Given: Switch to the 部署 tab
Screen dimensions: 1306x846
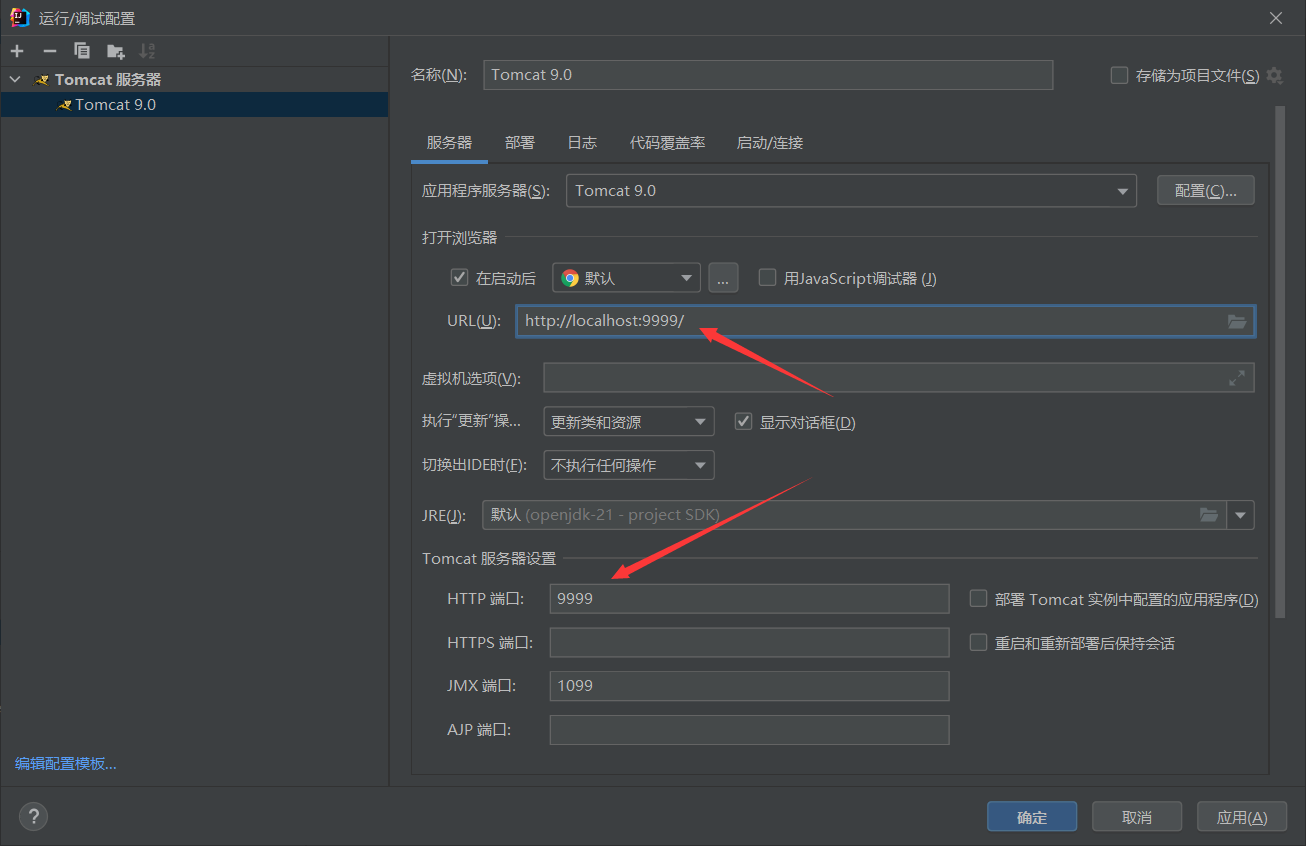Looking at the screenshot, I should pyautogui.click(x=520, y=143).
